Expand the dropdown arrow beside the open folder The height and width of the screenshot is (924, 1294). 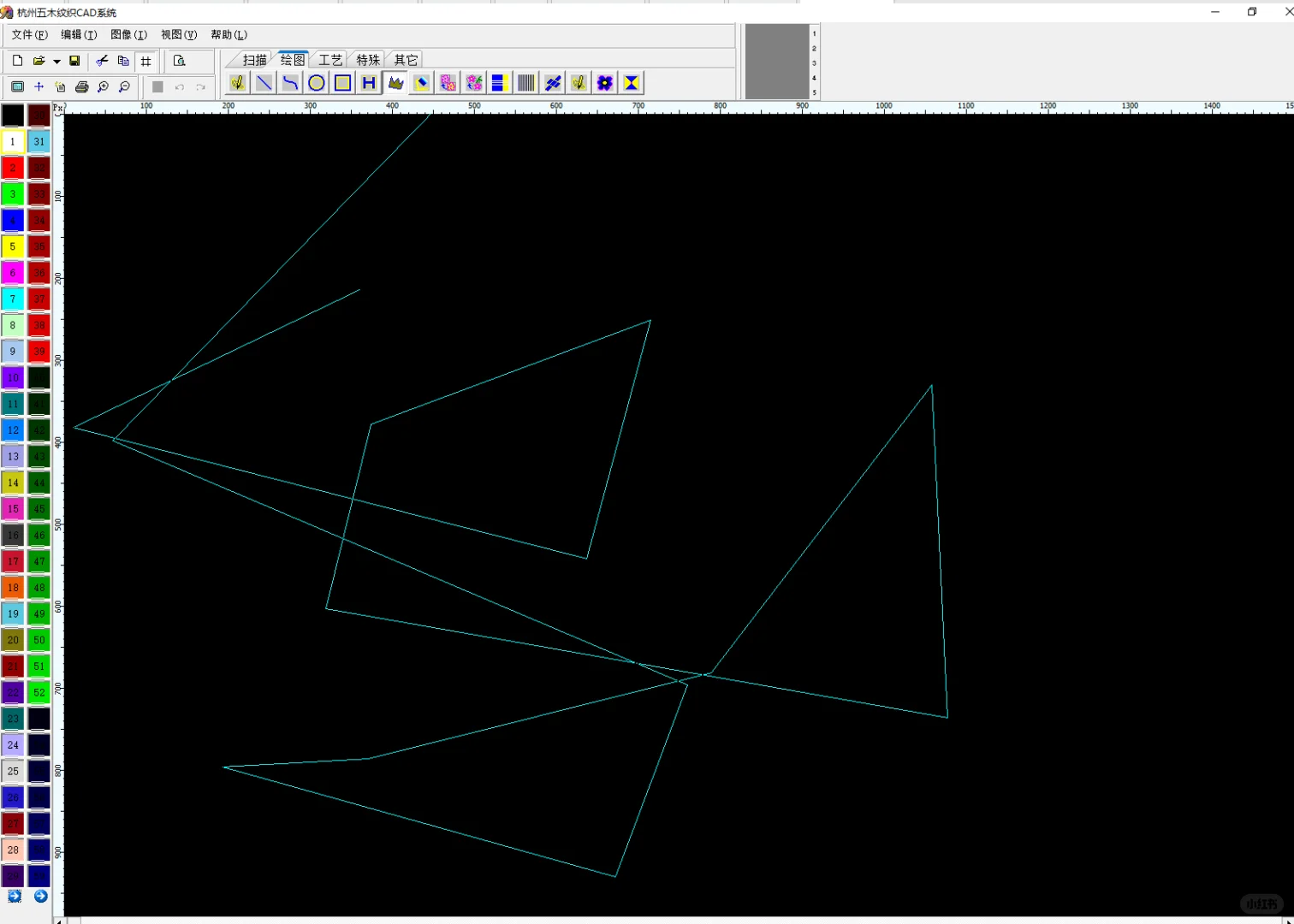pyautogui.click(x=56, y=62)
